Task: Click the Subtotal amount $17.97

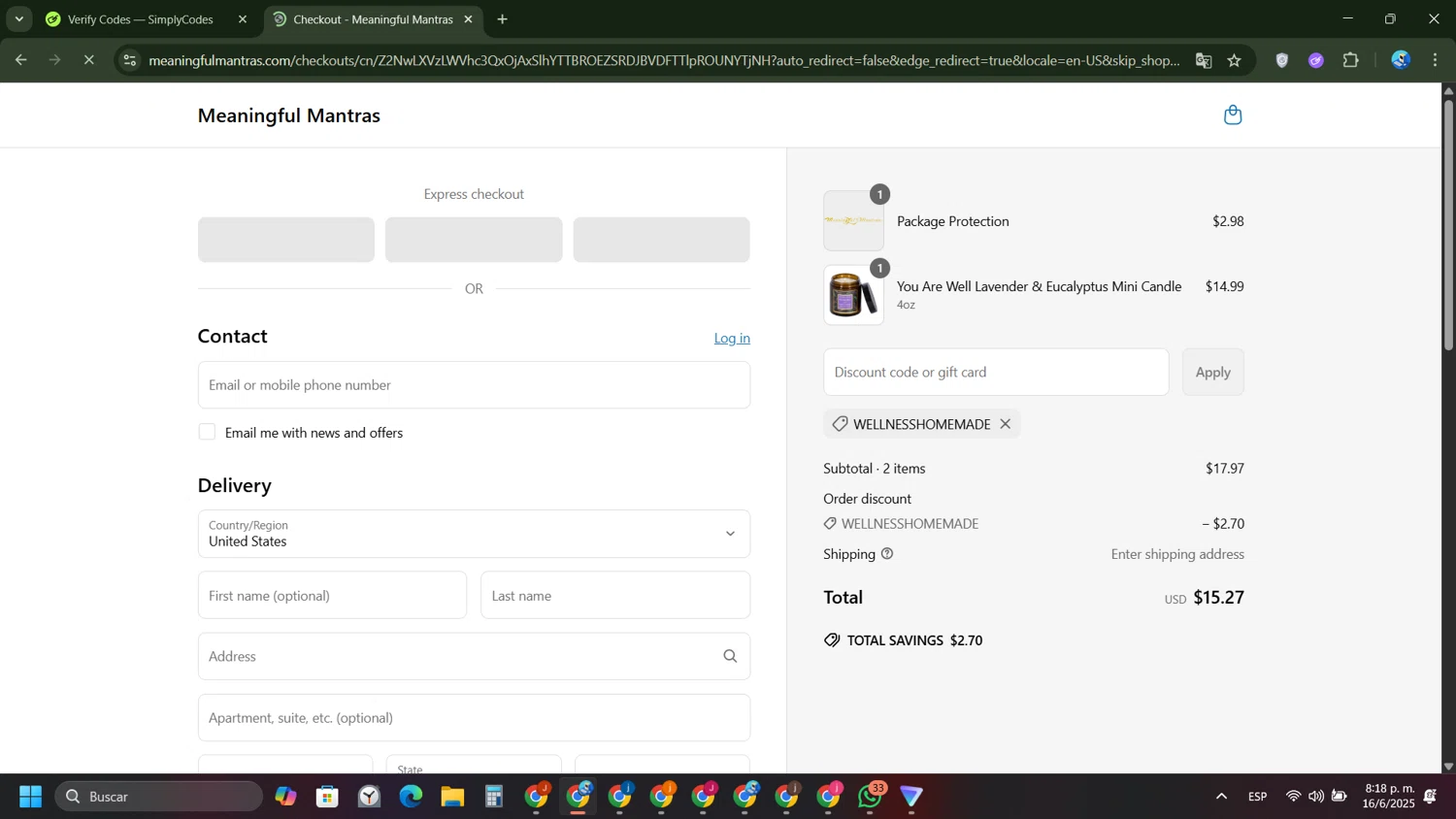Action: pyautogui.click(x=1225, y=469)
